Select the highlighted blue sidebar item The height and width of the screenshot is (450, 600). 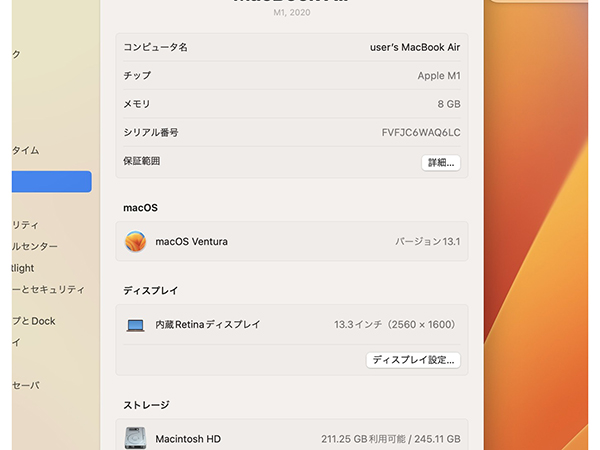[x=52, y=182]
